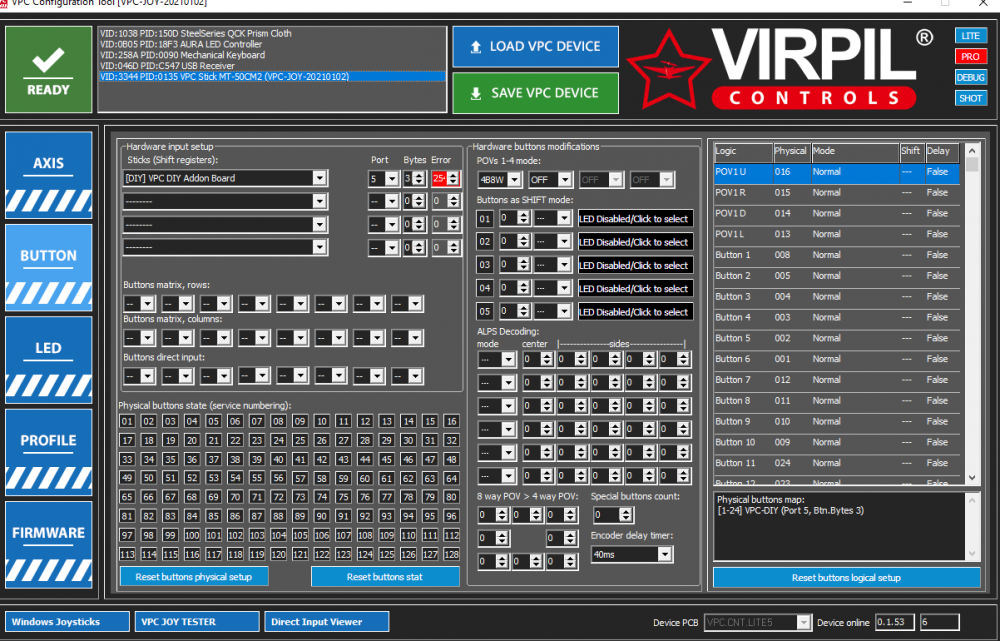The width and height of the screenshot is (1000, 641).
Task: Click the SHOT screenshot button
Action: [970, 98]
